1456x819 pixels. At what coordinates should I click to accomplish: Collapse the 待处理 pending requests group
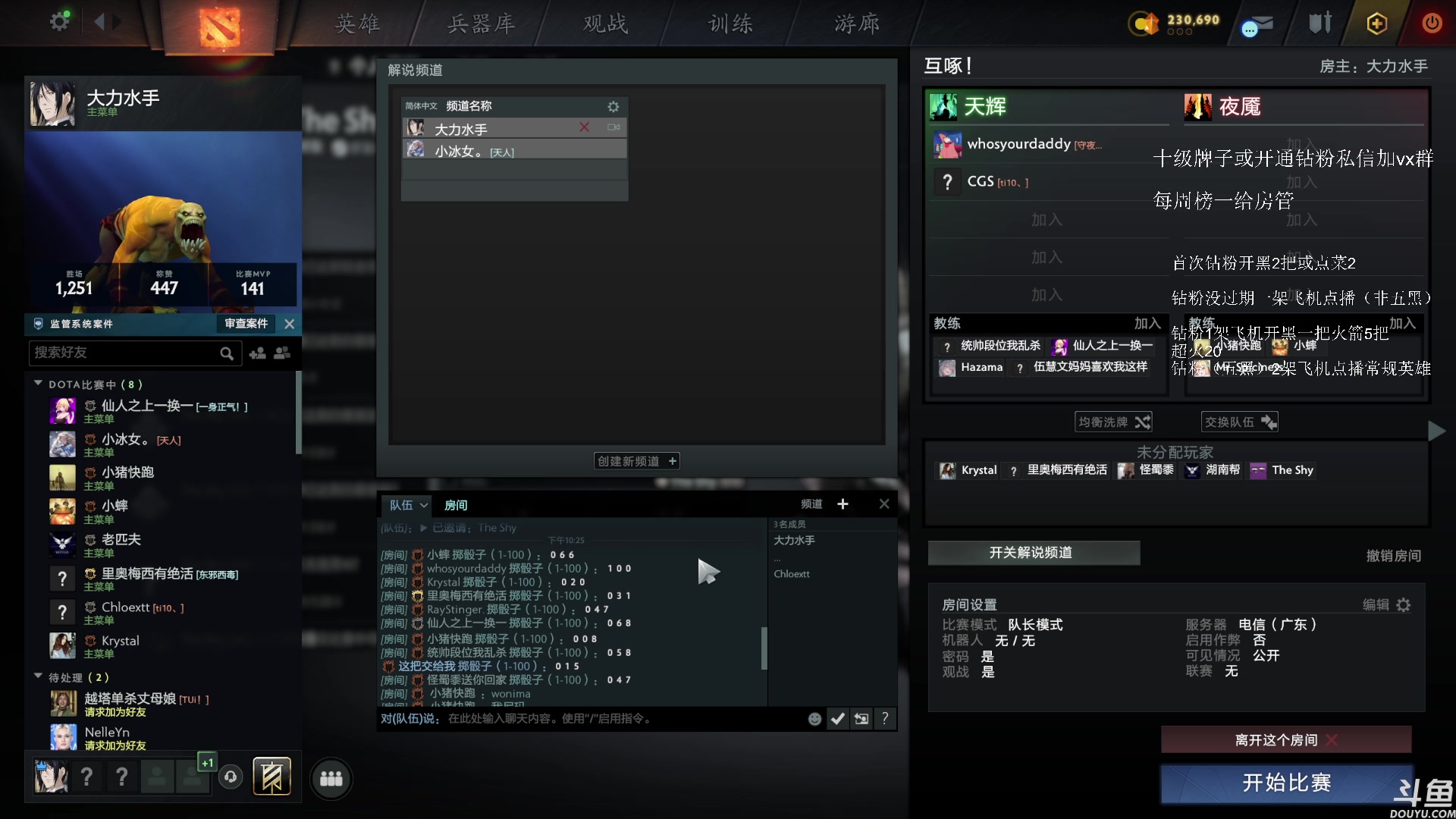[37, 676]
